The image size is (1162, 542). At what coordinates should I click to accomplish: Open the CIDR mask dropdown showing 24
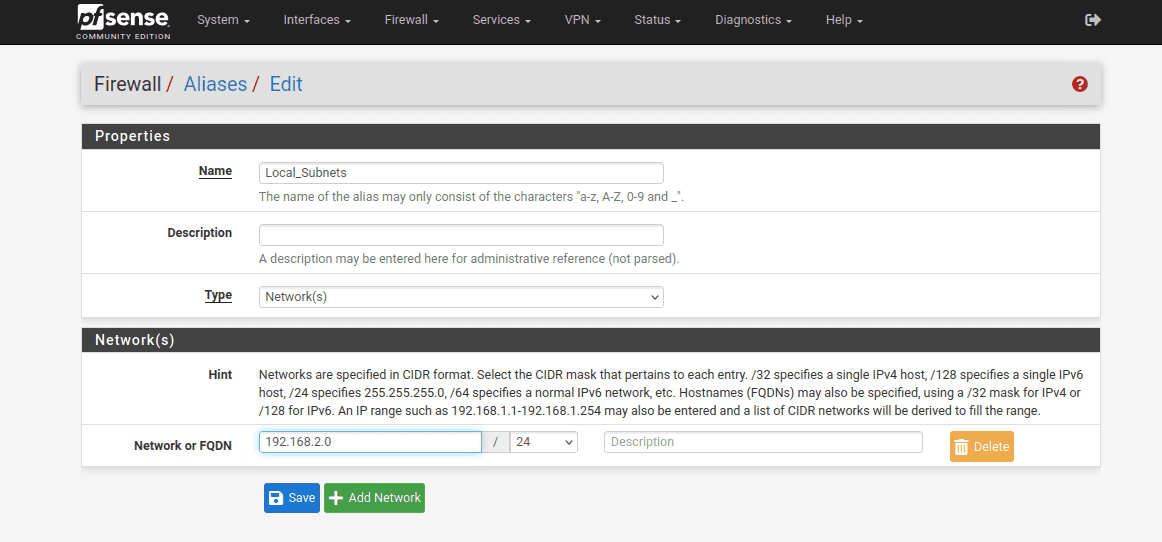(x=543, y=442)
